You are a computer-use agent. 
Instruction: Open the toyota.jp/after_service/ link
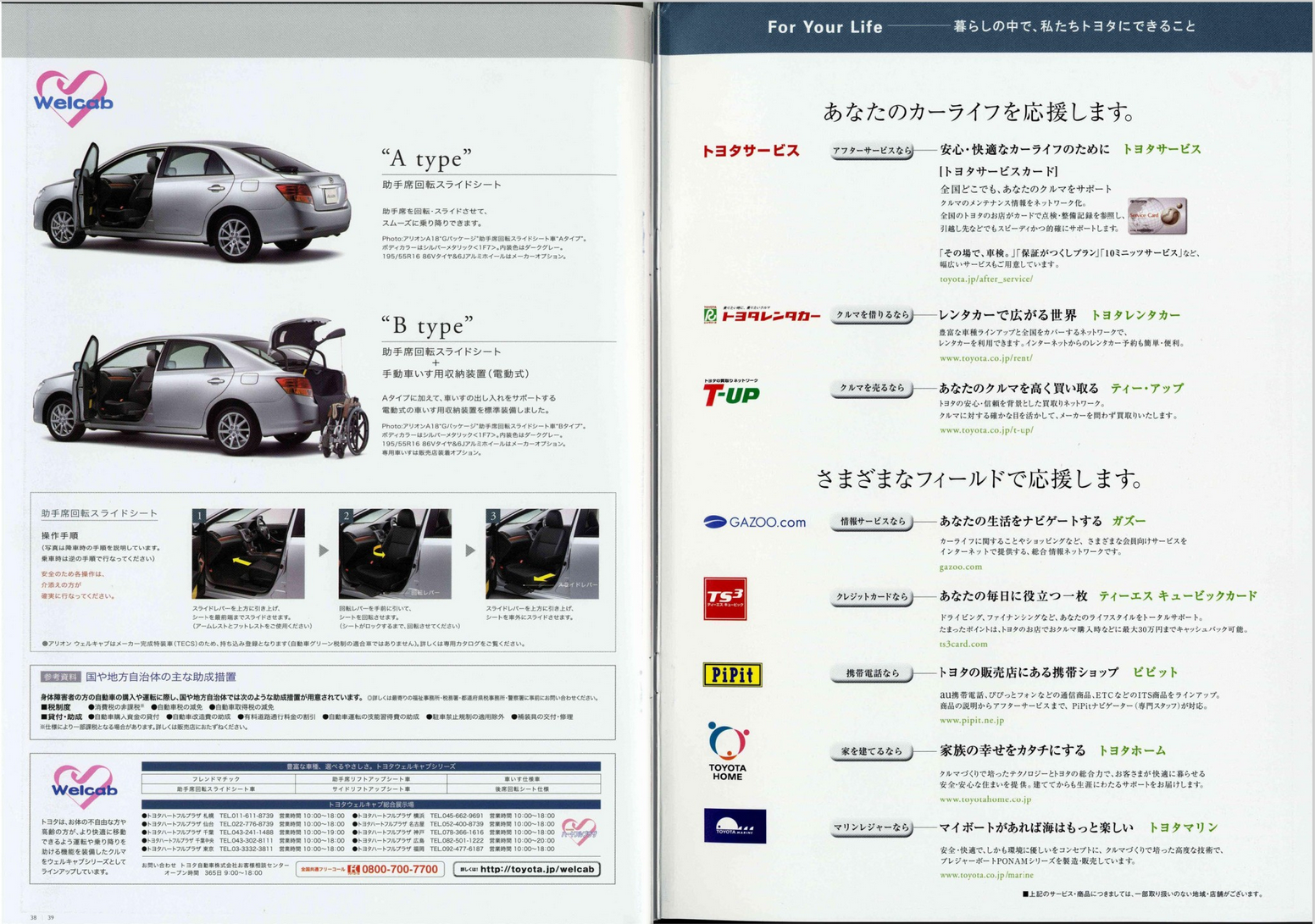[985, 279]
